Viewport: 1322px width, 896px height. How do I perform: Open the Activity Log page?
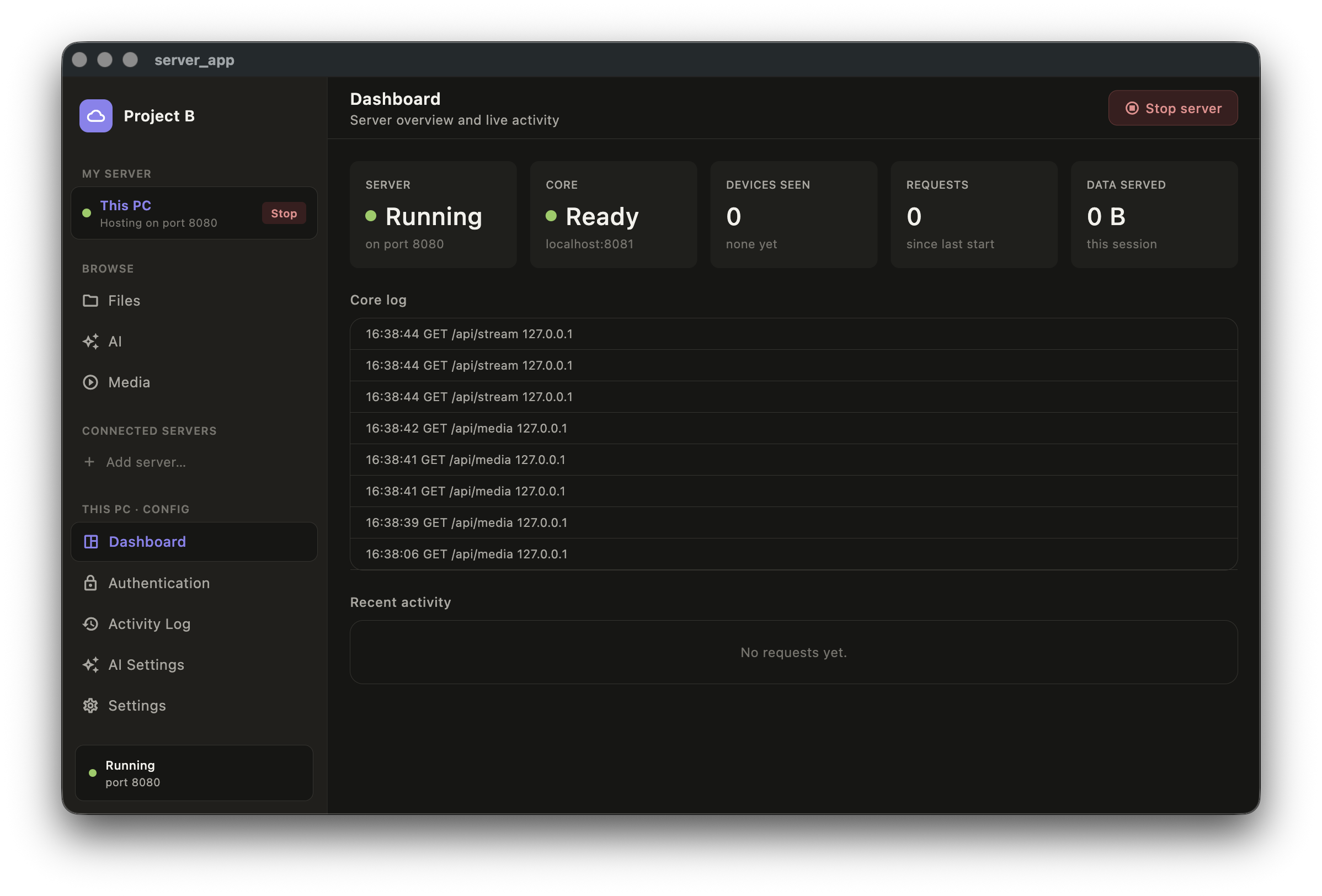pyautogui.click(x=194, y=623)
